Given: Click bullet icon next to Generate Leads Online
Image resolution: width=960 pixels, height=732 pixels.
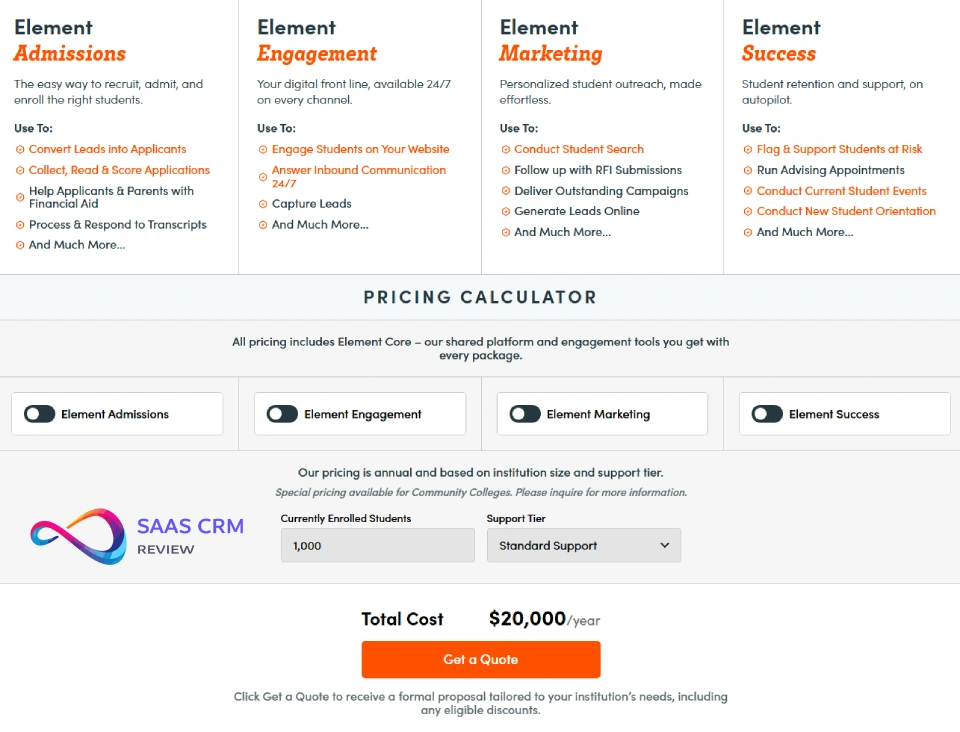Looking at the screenshot, I should click(506, 212).
